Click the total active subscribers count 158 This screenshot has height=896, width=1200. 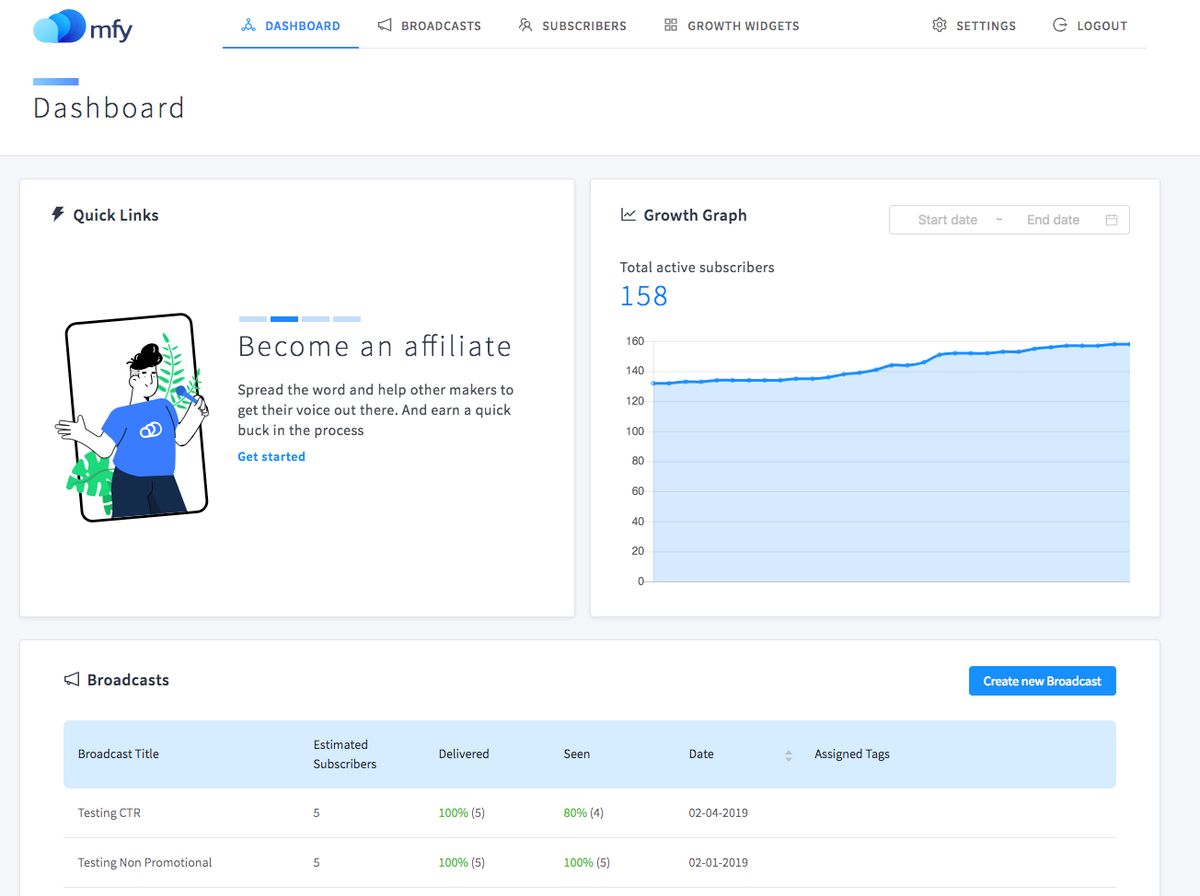(643, 295)
